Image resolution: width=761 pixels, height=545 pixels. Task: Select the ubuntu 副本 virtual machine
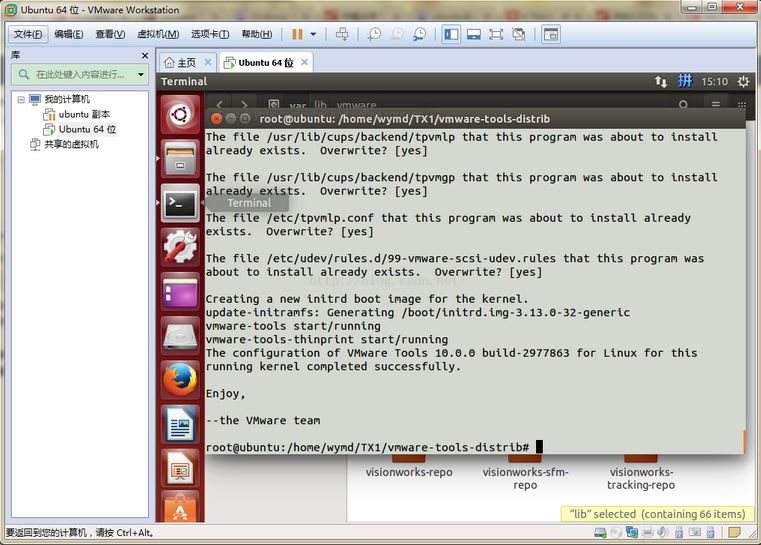[84, 115]
